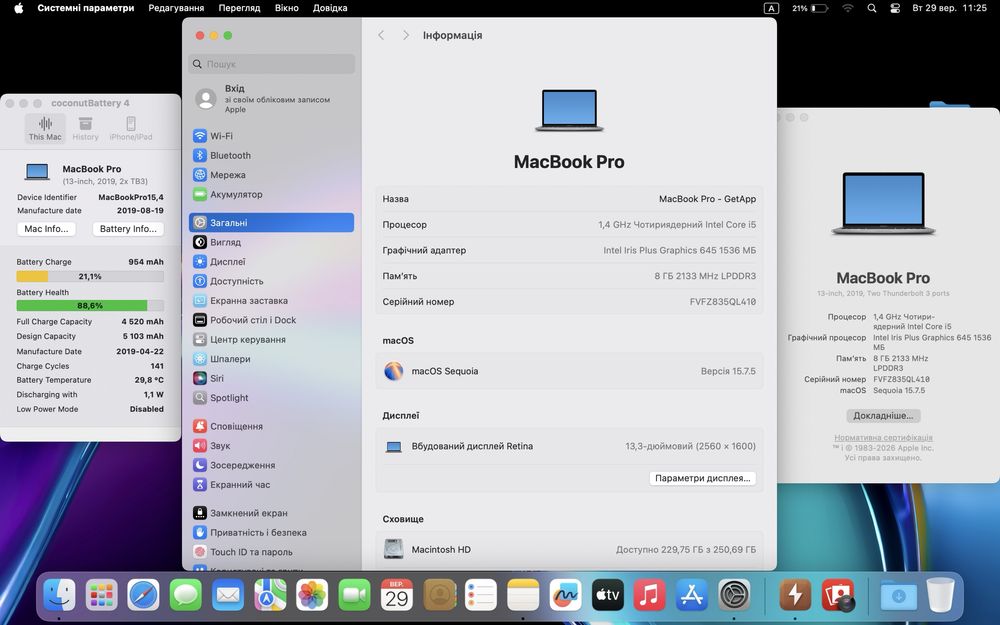Click Параметри дисплея... button
This screenshot has width=1000, height=625.
tap(703, 478)
